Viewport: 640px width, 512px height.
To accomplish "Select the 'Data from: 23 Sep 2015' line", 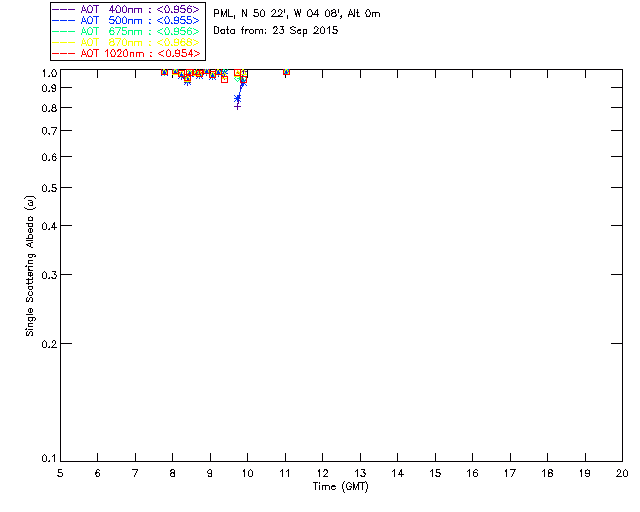I will click(276, 31).
